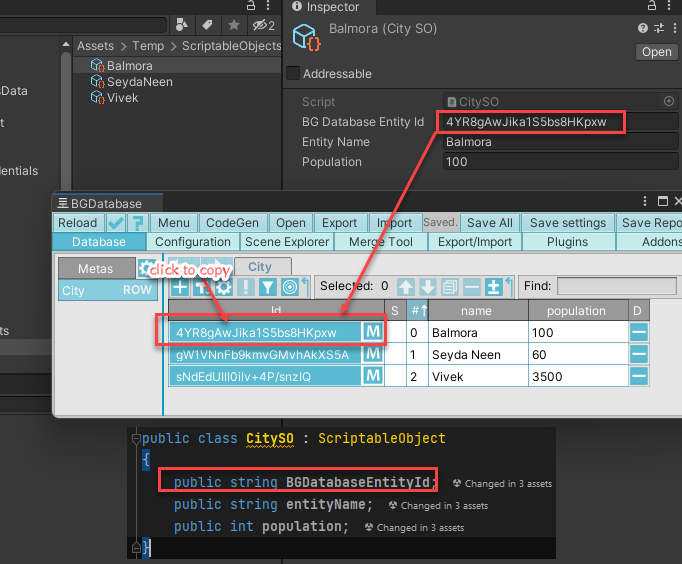Click the exclamation warnings icon

[x=246, y=287]
